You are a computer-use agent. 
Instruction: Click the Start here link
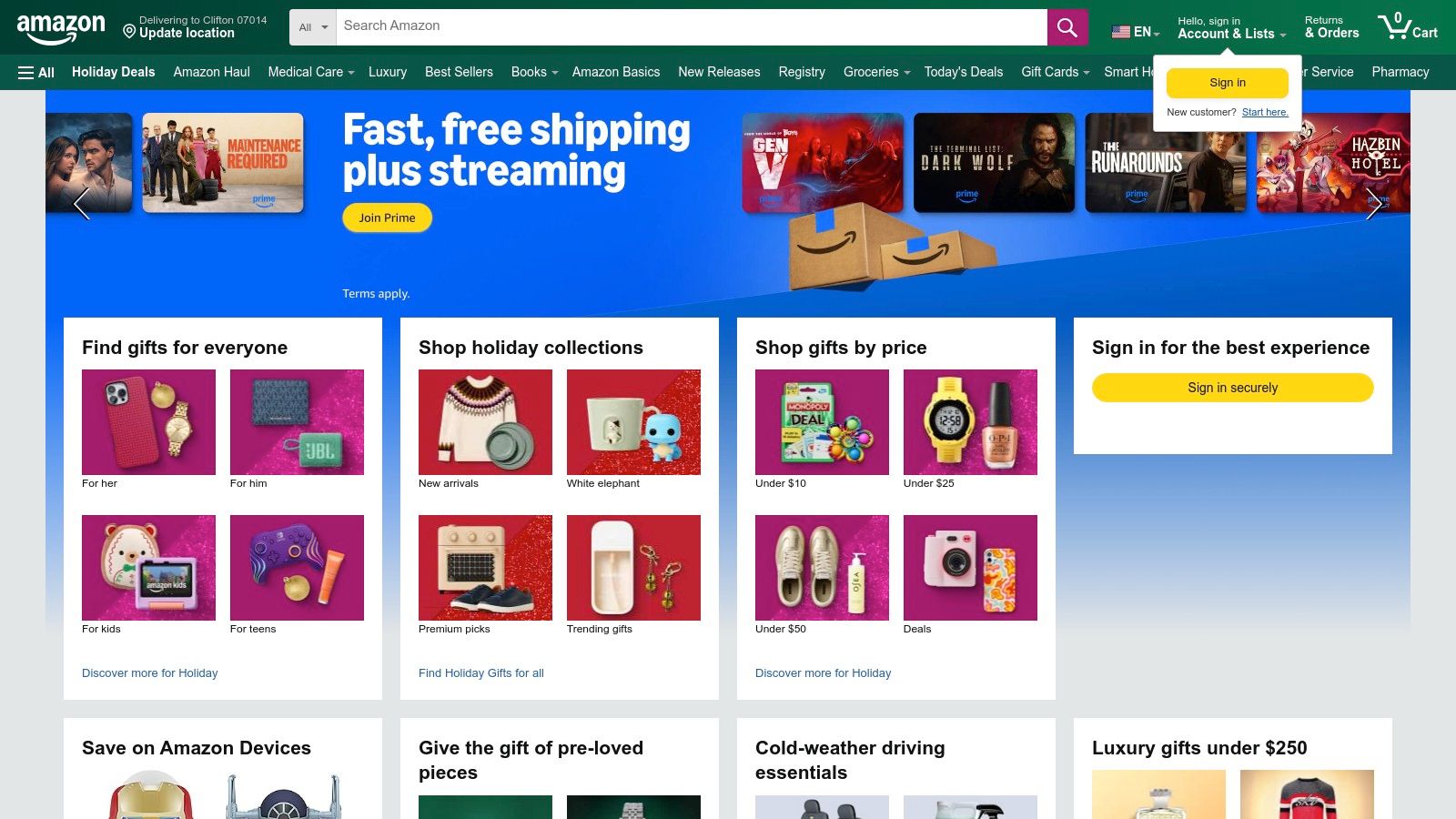1265,112
